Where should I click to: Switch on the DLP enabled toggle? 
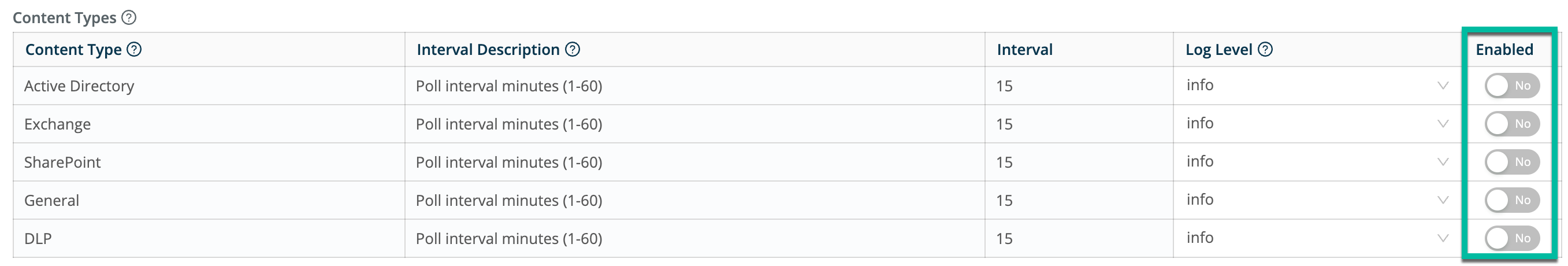[x=1511, y=239]
